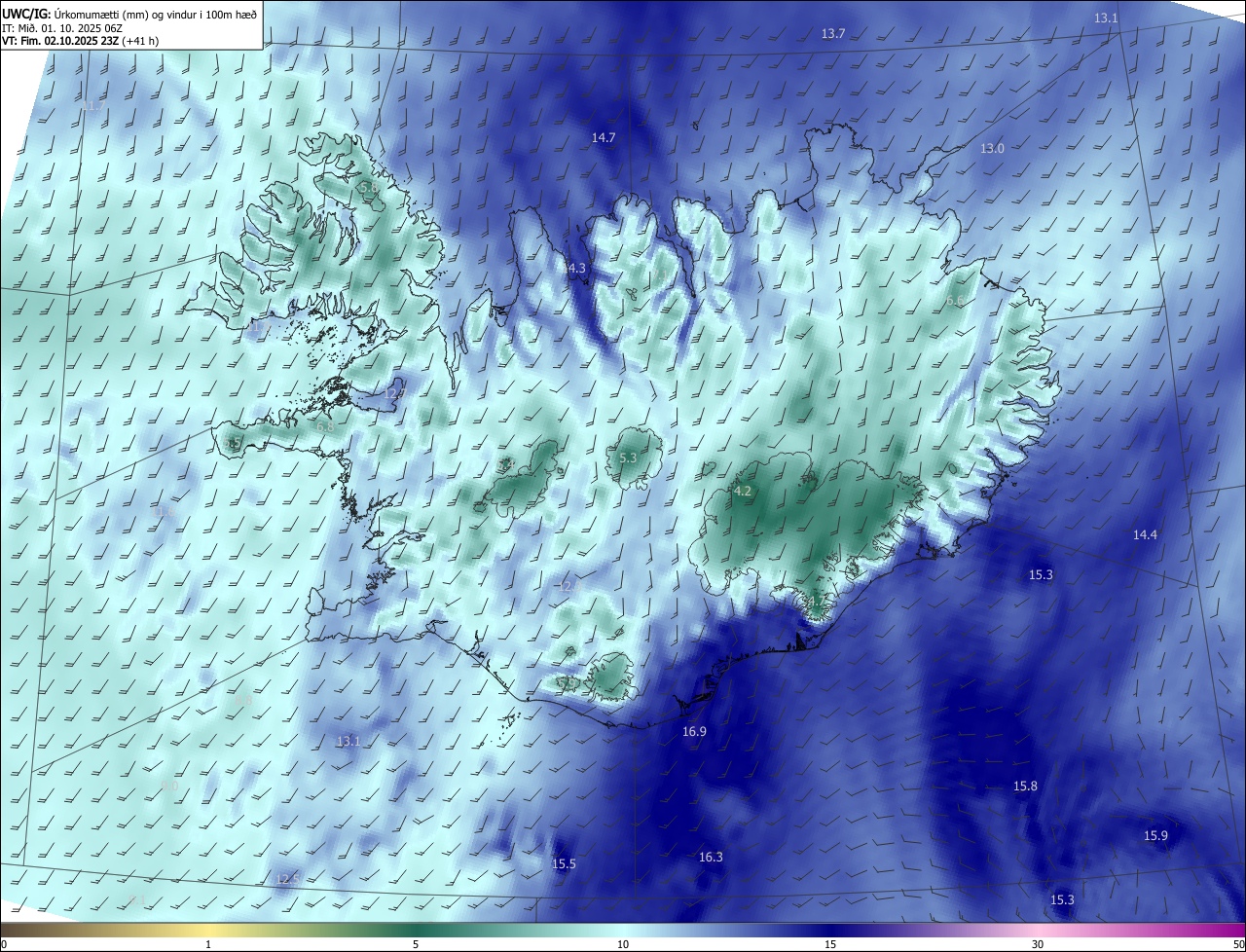Click the colorbar tick label 0
This screenshot has width=1246, height=952.
tap(4, 945)
